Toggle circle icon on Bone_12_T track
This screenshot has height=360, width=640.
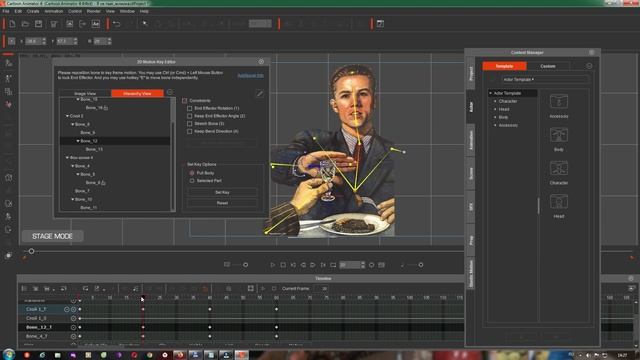point(73,327)
